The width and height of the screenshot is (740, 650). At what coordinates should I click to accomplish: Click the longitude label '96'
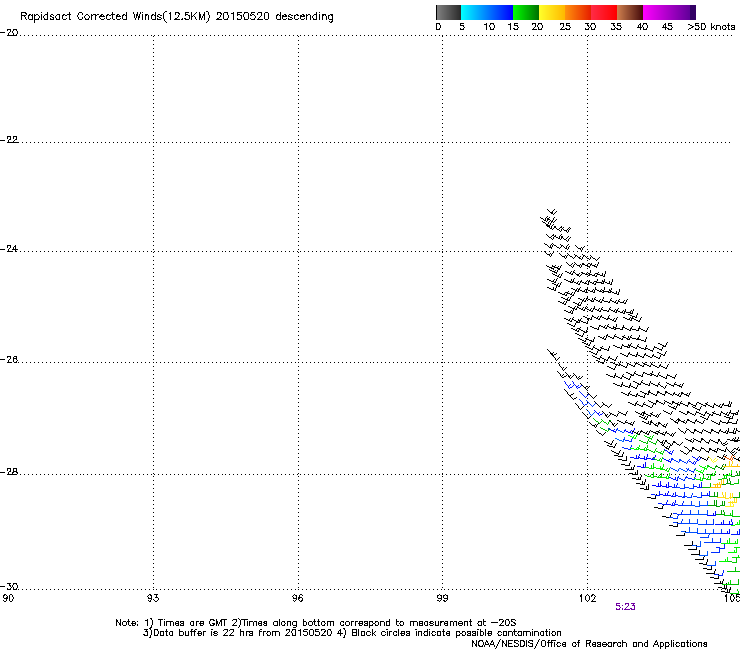click(x=297, y=599)
